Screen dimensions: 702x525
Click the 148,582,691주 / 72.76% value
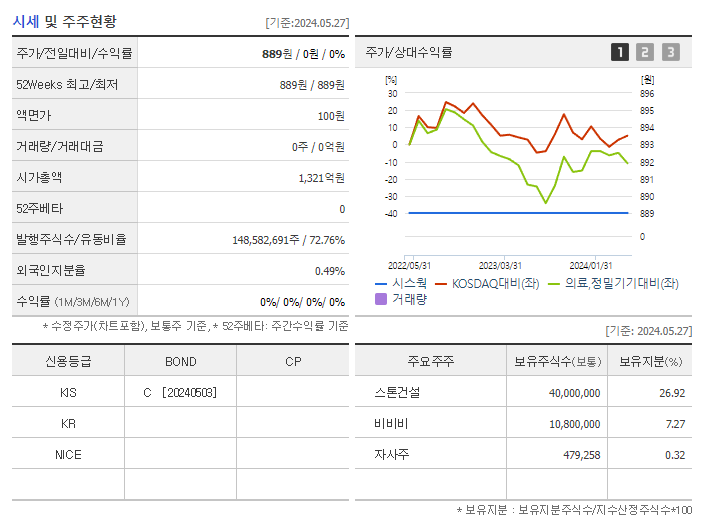point(288,240)
